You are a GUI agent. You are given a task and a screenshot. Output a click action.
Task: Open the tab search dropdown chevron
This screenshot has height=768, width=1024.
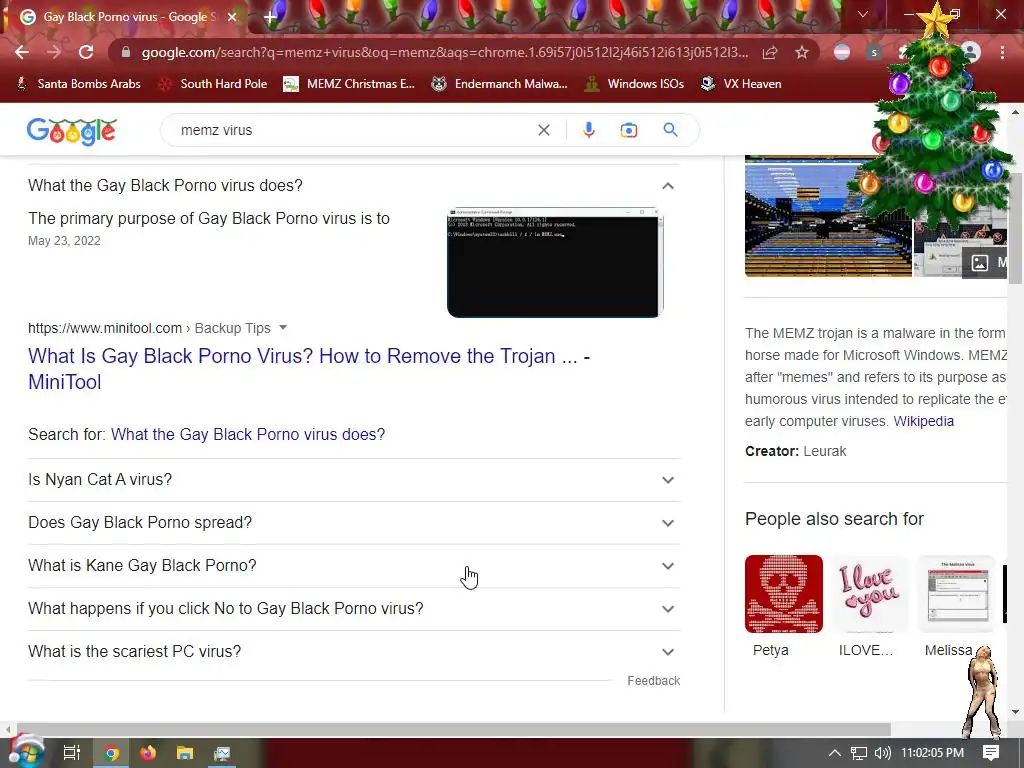[863, 14]
